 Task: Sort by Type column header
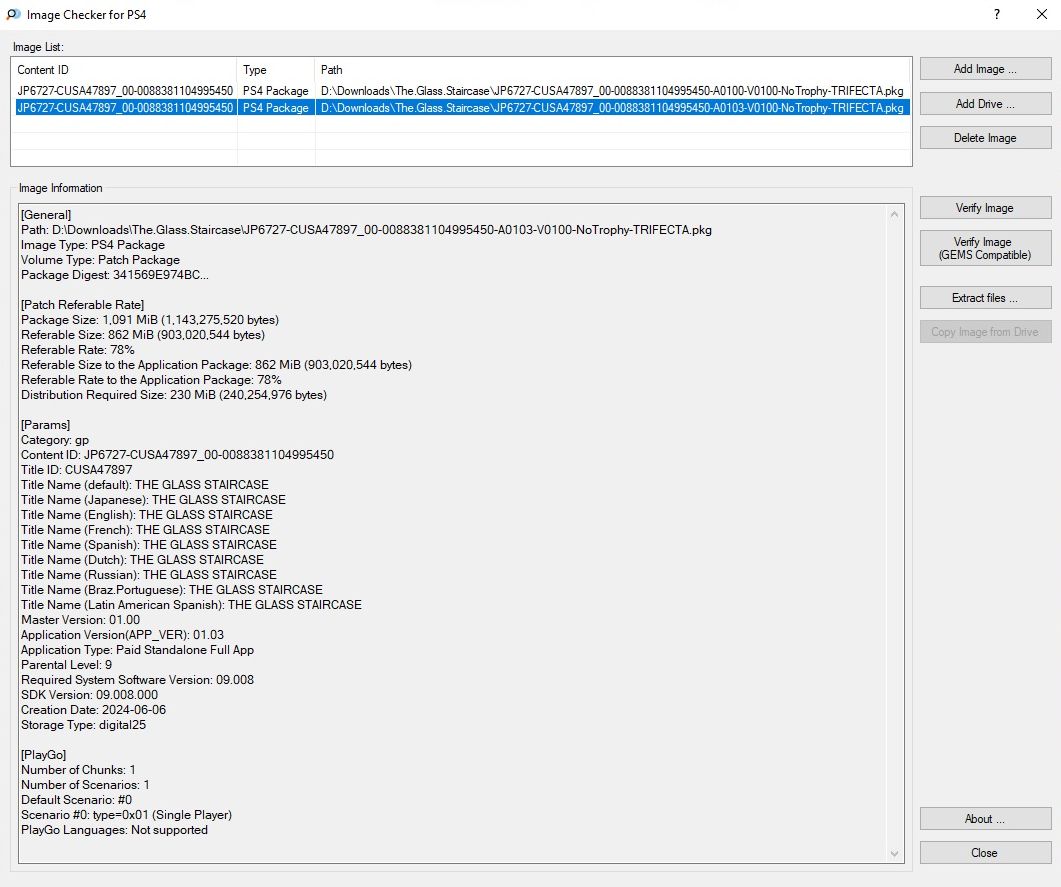(276, 70)
